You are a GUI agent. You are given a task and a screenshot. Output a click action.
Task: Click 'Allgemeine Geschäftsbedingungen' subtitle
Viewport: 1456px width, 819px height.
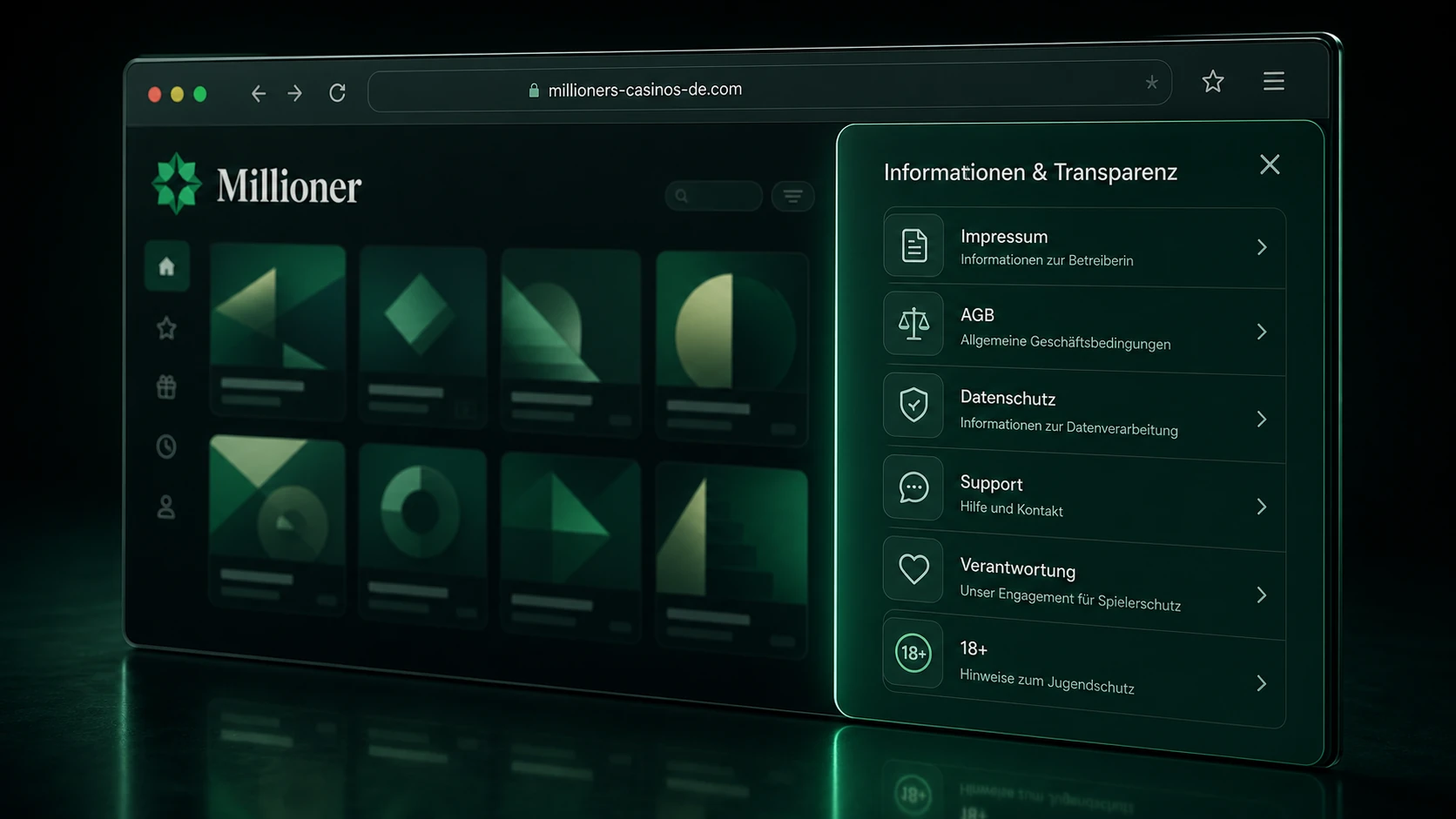(x=1065, y=342)
